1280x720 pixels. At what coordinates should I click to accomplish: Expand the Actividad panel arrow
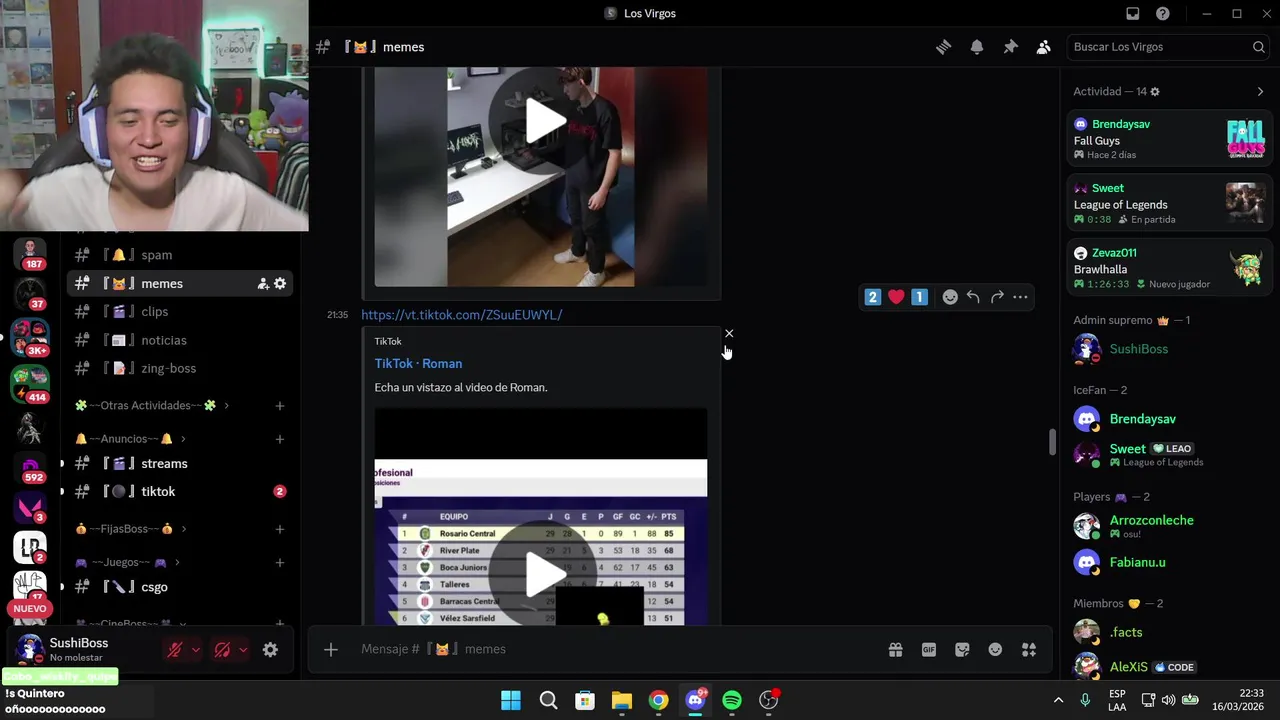pyautogui.click(x=1260, y=92)
